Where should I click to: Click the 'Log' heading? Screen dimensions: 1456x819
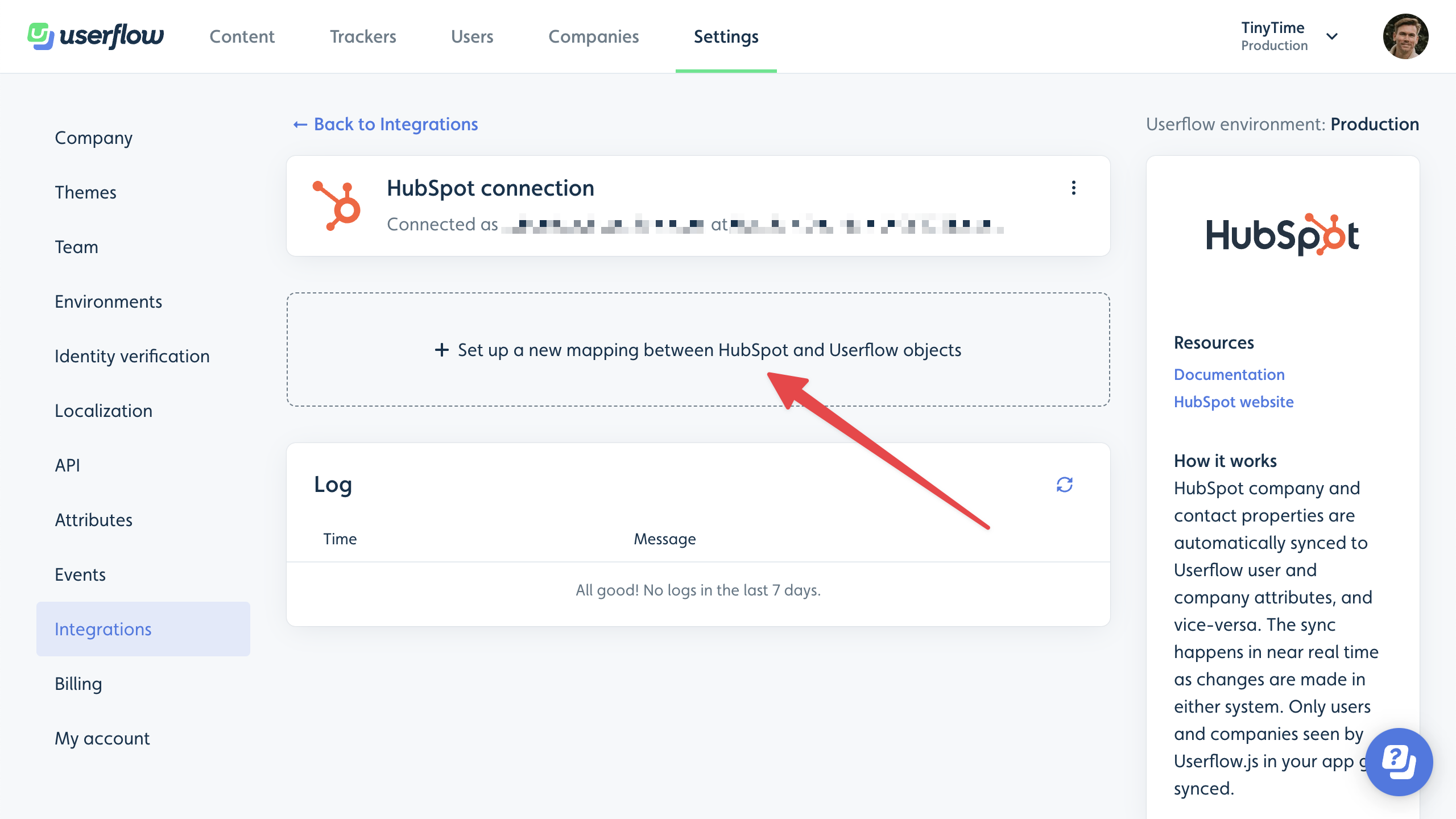[x=333, y=485]
